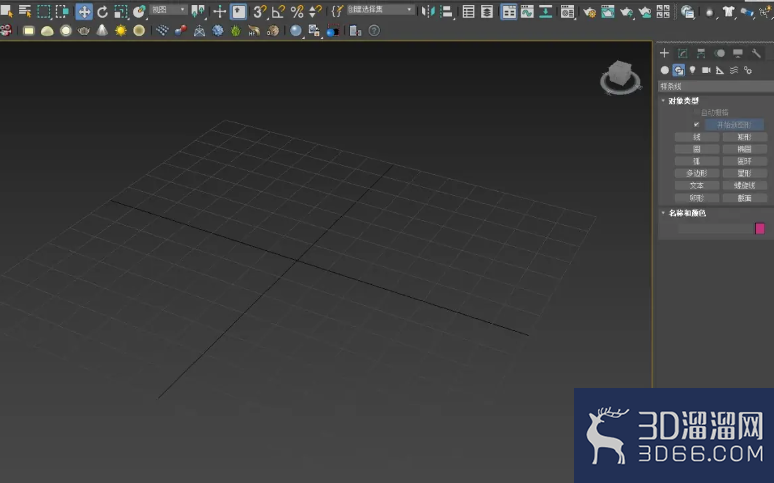Select the Select and Rotate tool
774x483 pixels.
click(102, 11)
